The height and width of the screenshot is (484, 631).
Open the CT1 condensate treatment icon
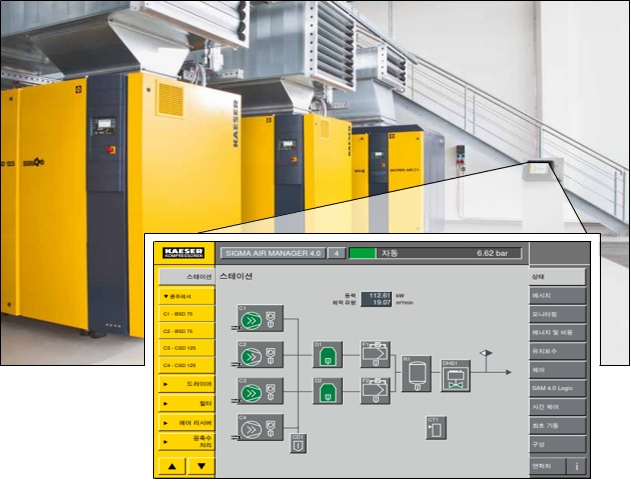pos(436,428)
